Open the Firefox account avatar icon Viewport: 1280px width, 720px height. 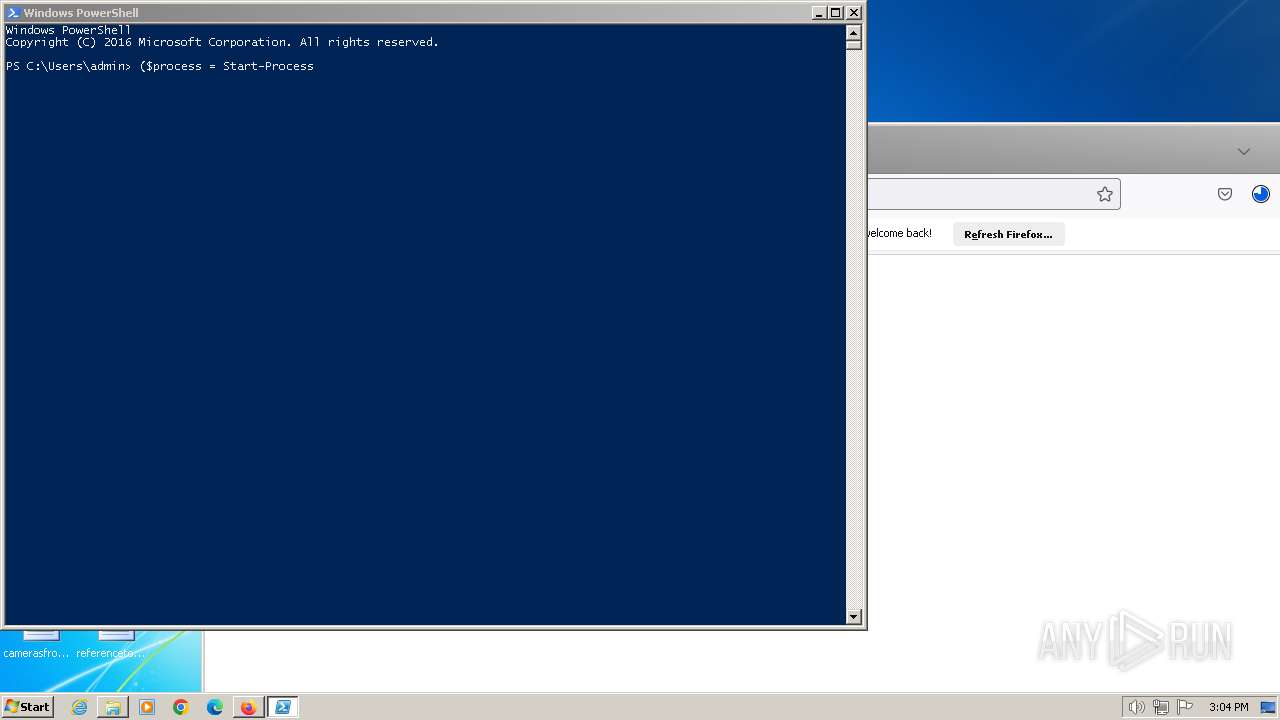1260,194
